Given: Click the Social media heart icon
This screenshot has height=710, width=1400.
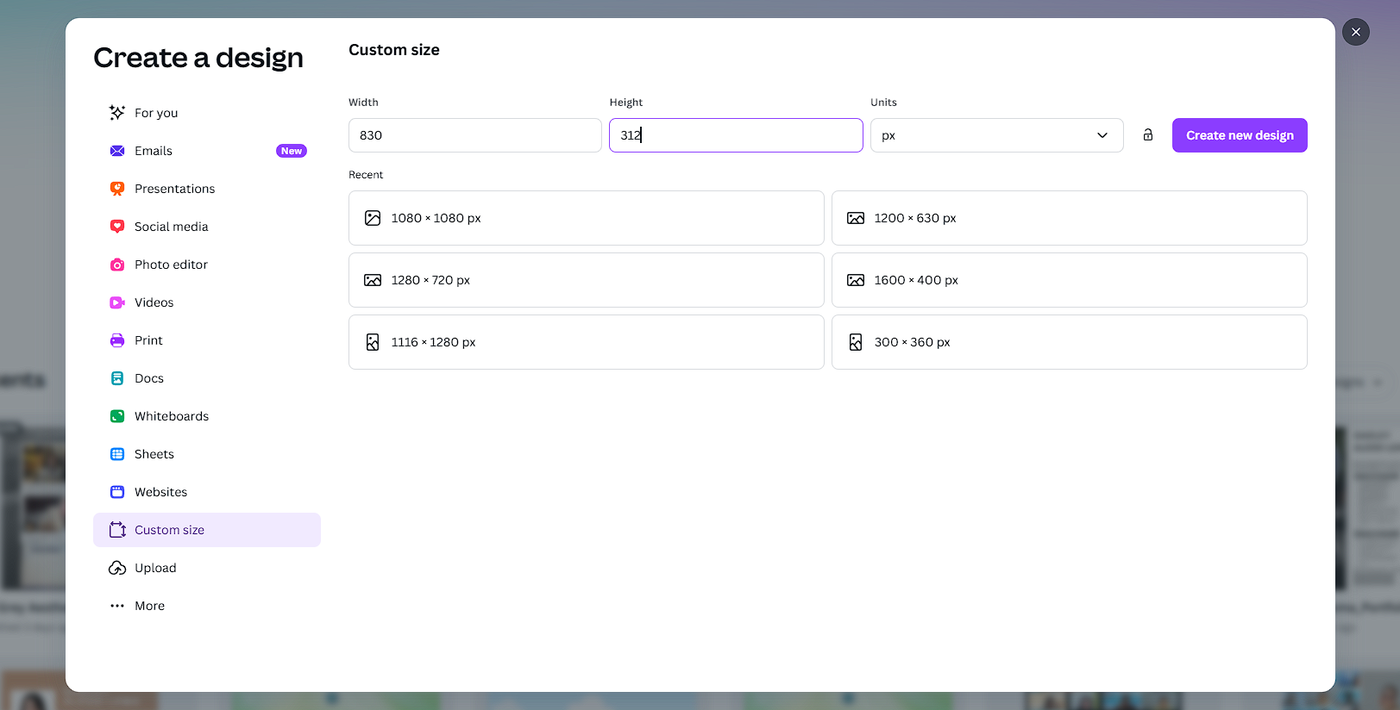Looking at the screenshot, I should (x=117, y=227).
